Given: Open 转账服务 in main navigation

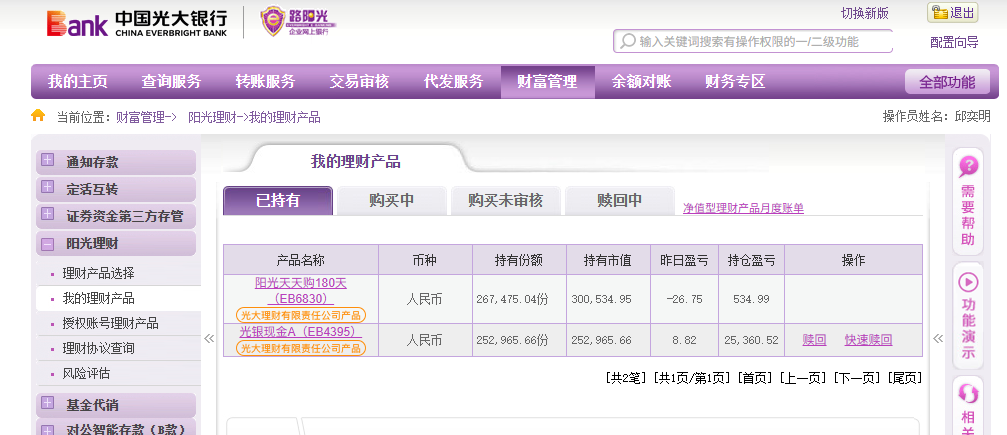Looking at the screenshot, I should tap(265, 81).
